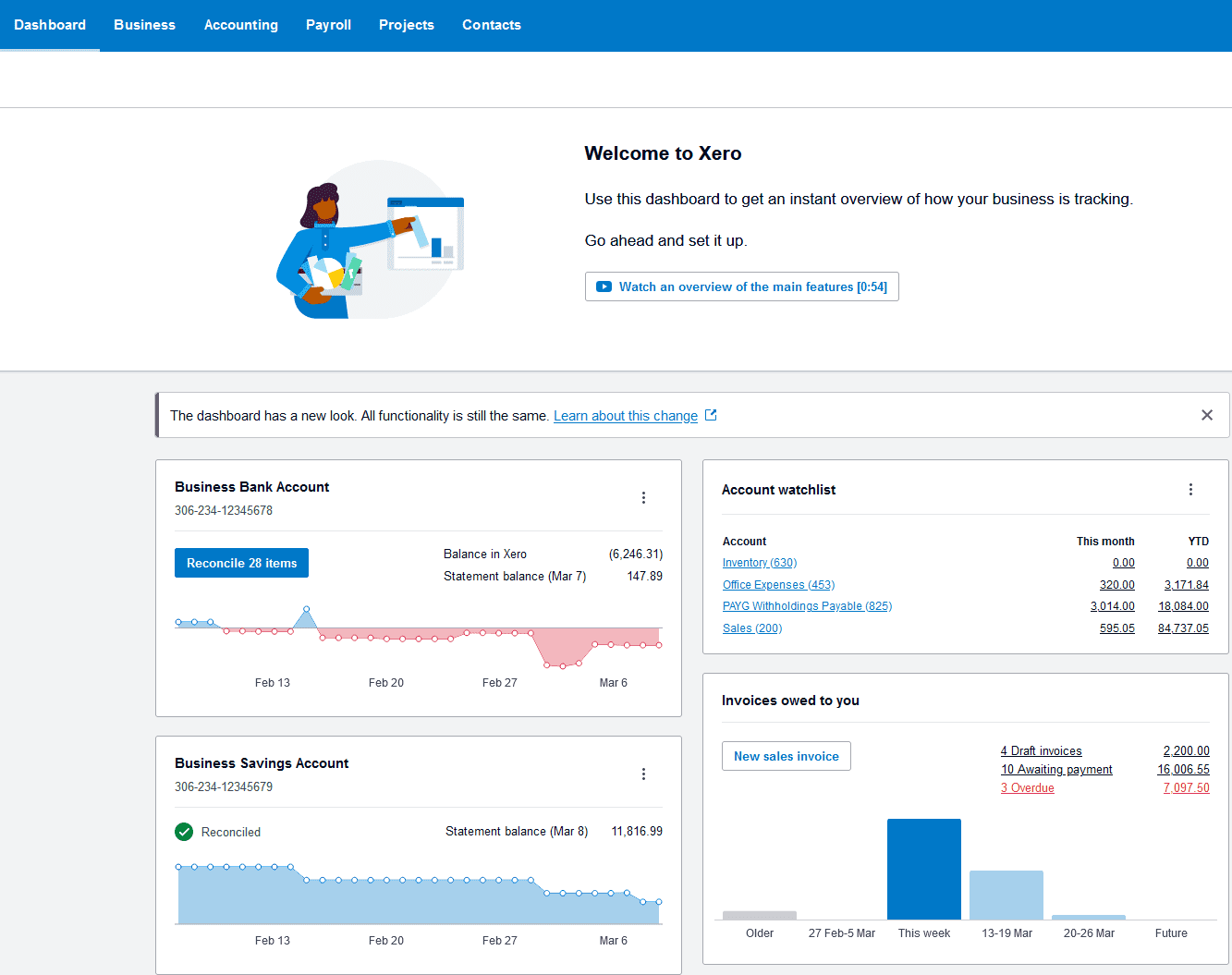Watch the main features overview video
The height and width of the screenshot is (975, 1232).
742,286
